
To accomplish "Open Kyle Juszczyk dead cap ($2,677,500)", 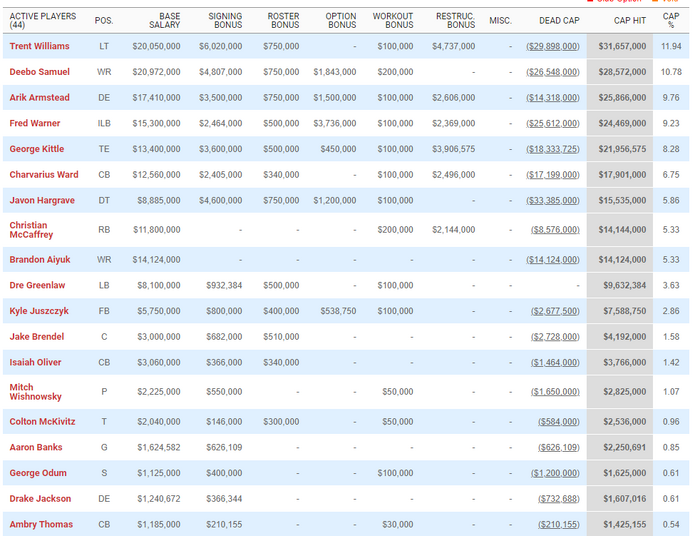I will click(555, 311).
